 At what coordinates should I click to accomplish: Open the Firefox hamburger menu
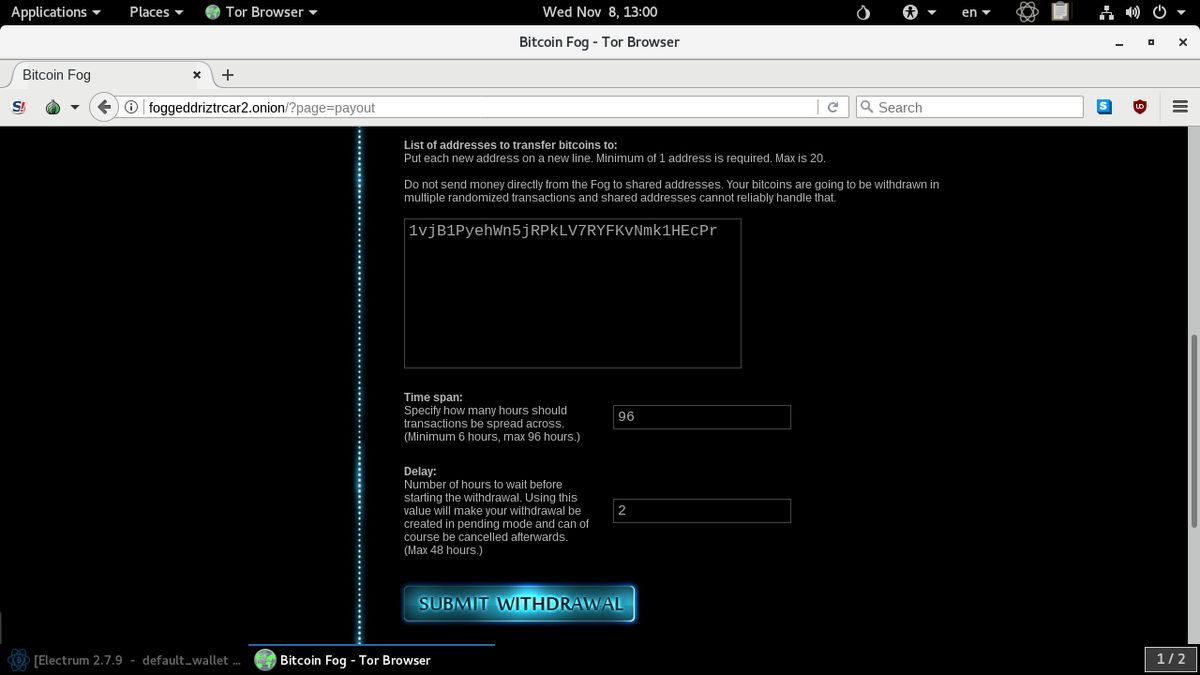pos(1180,106)
